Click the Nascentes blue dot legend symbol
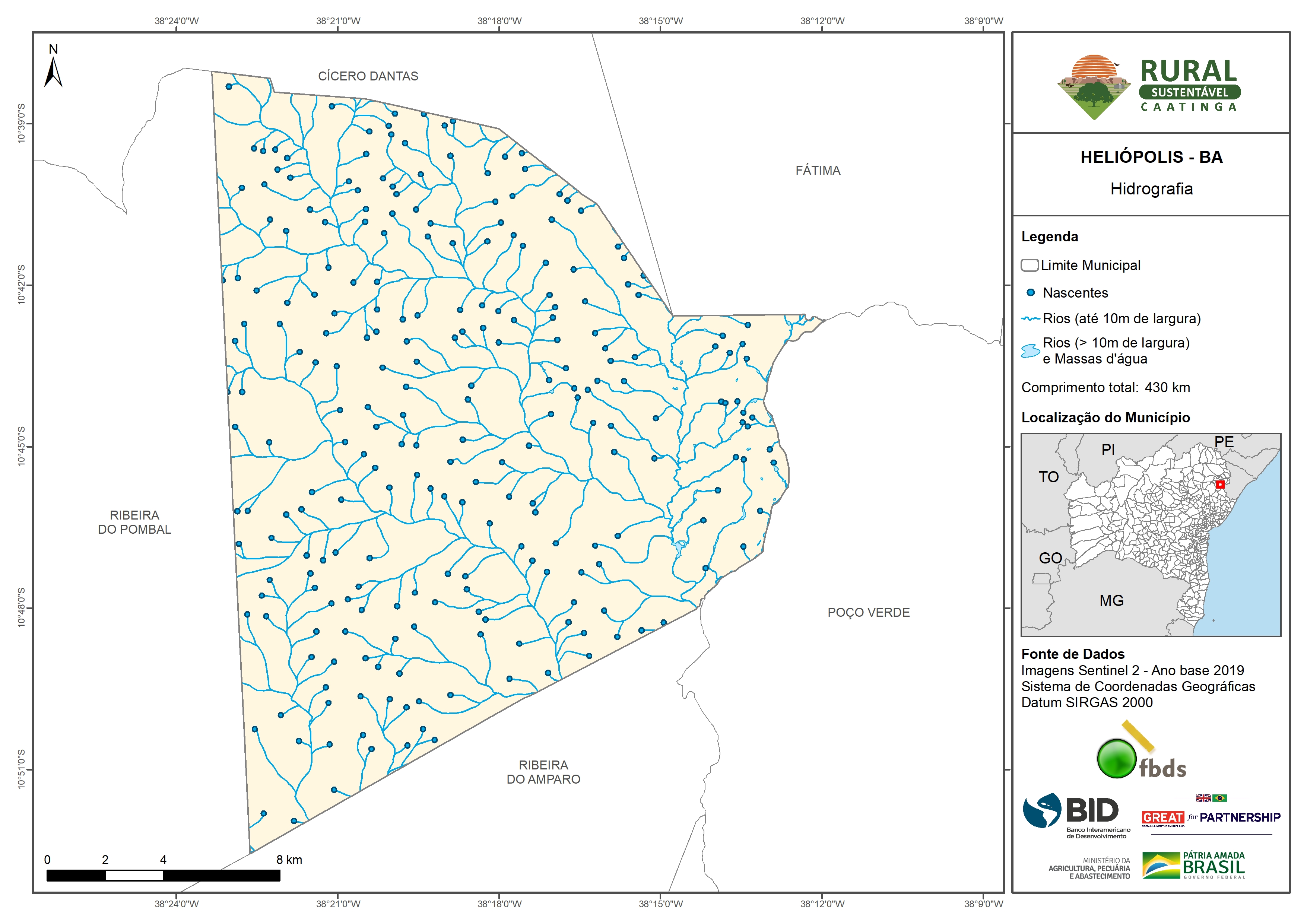 tap(1030, 293)
